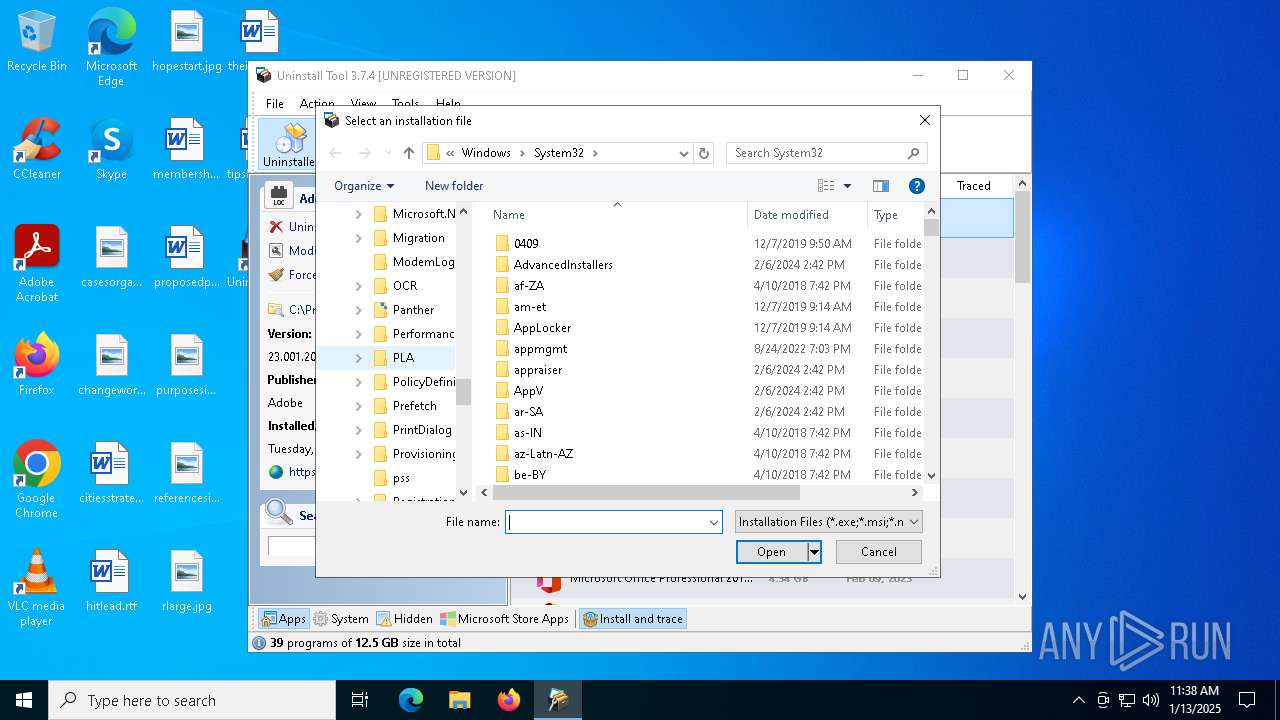Select the Install and trace tab
Image resolution: width=1280 pixels, height=720 pixels.
633,619
